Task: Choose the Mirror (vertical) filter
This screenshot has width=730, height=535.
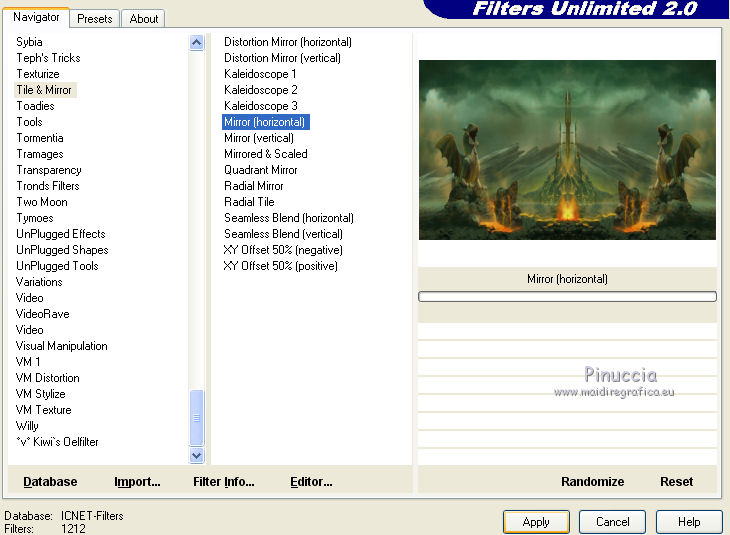Action: click(x=259, y=138)
